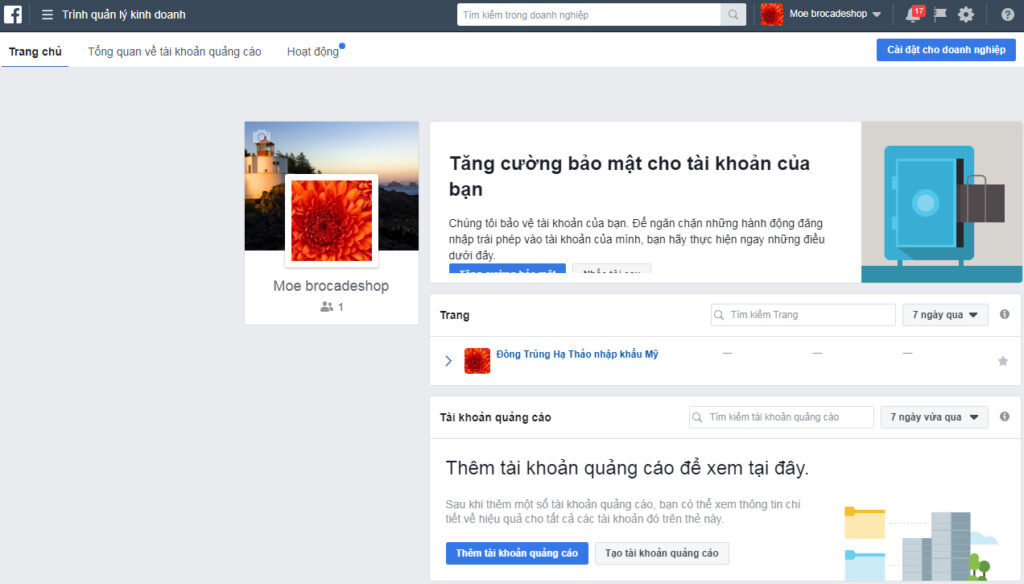
Task: Click the people count icon under Moe brocadeshop
Action: coord(327,306)
